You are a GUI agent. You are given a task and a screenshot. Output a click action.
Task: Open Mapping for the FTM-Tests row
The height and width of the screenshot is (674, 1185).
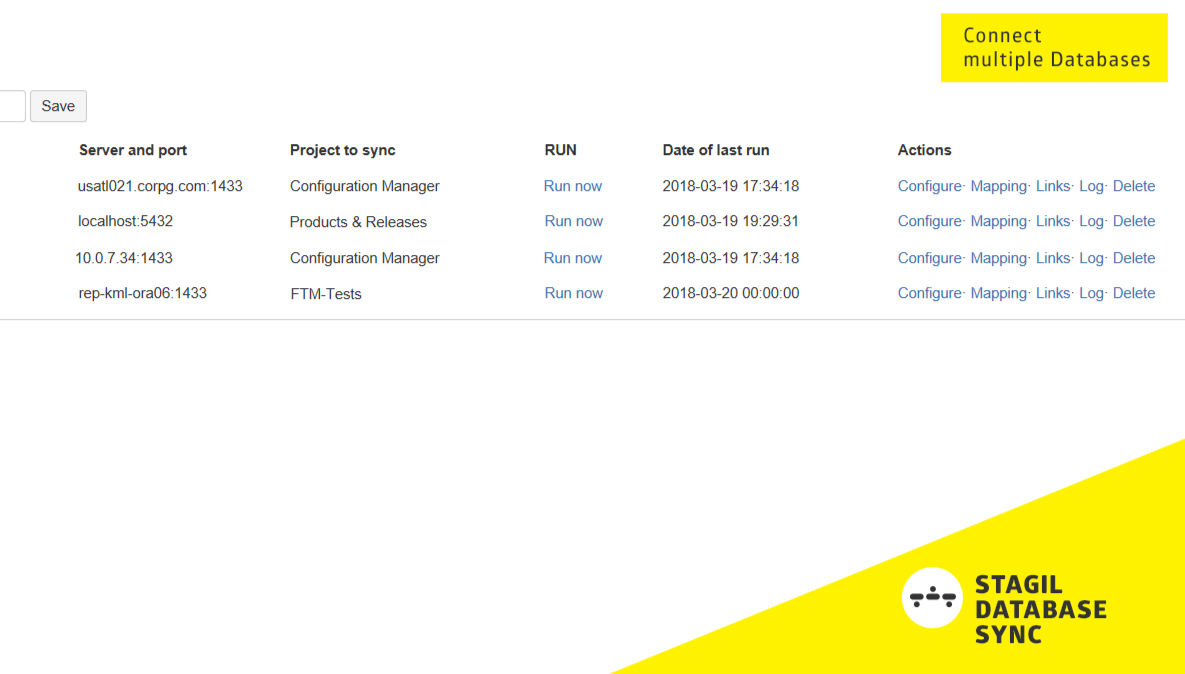pos(998,293)
